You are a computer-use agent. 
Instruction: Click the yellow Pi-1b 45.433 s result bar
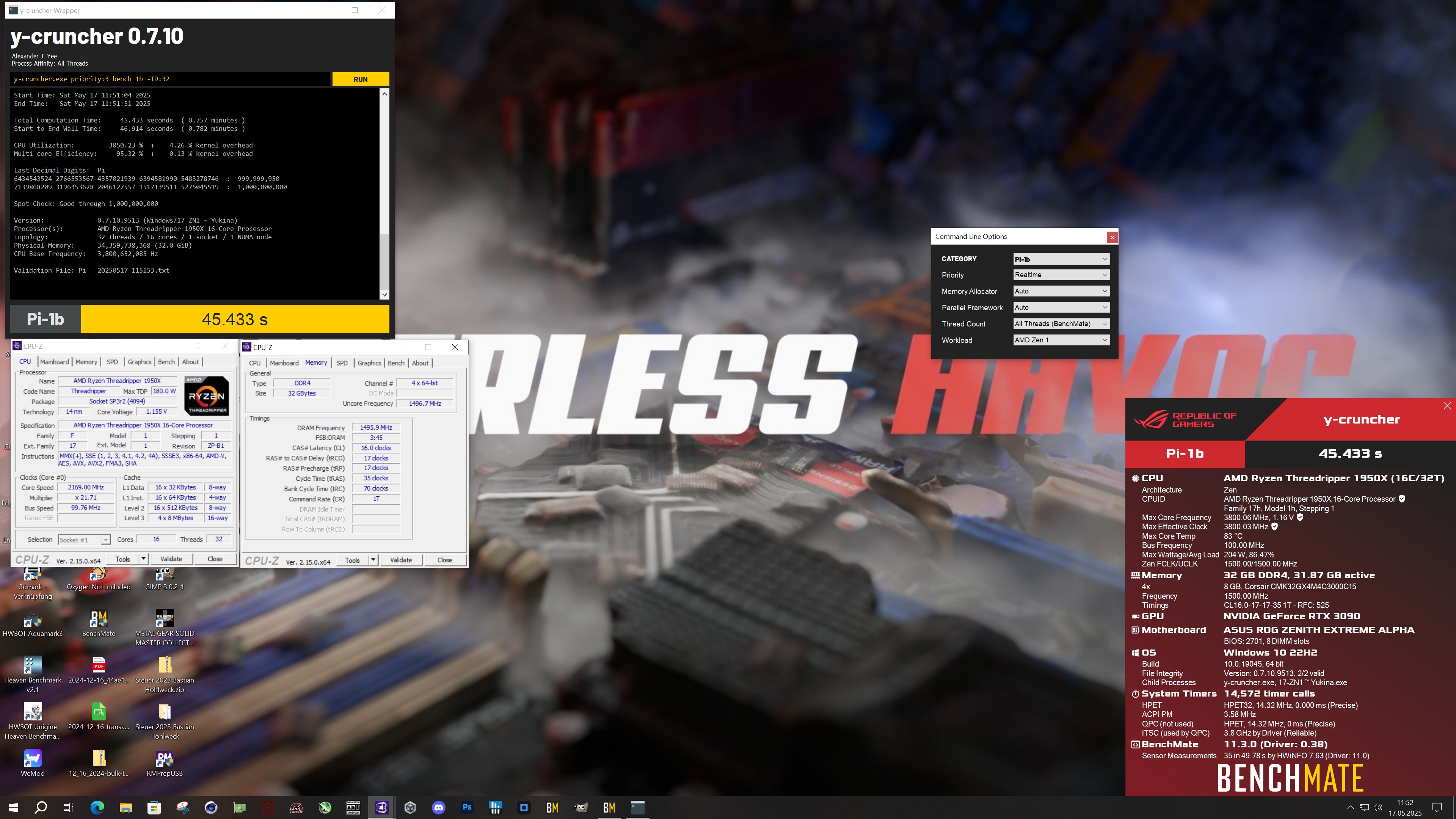click(x=235, y=319)
